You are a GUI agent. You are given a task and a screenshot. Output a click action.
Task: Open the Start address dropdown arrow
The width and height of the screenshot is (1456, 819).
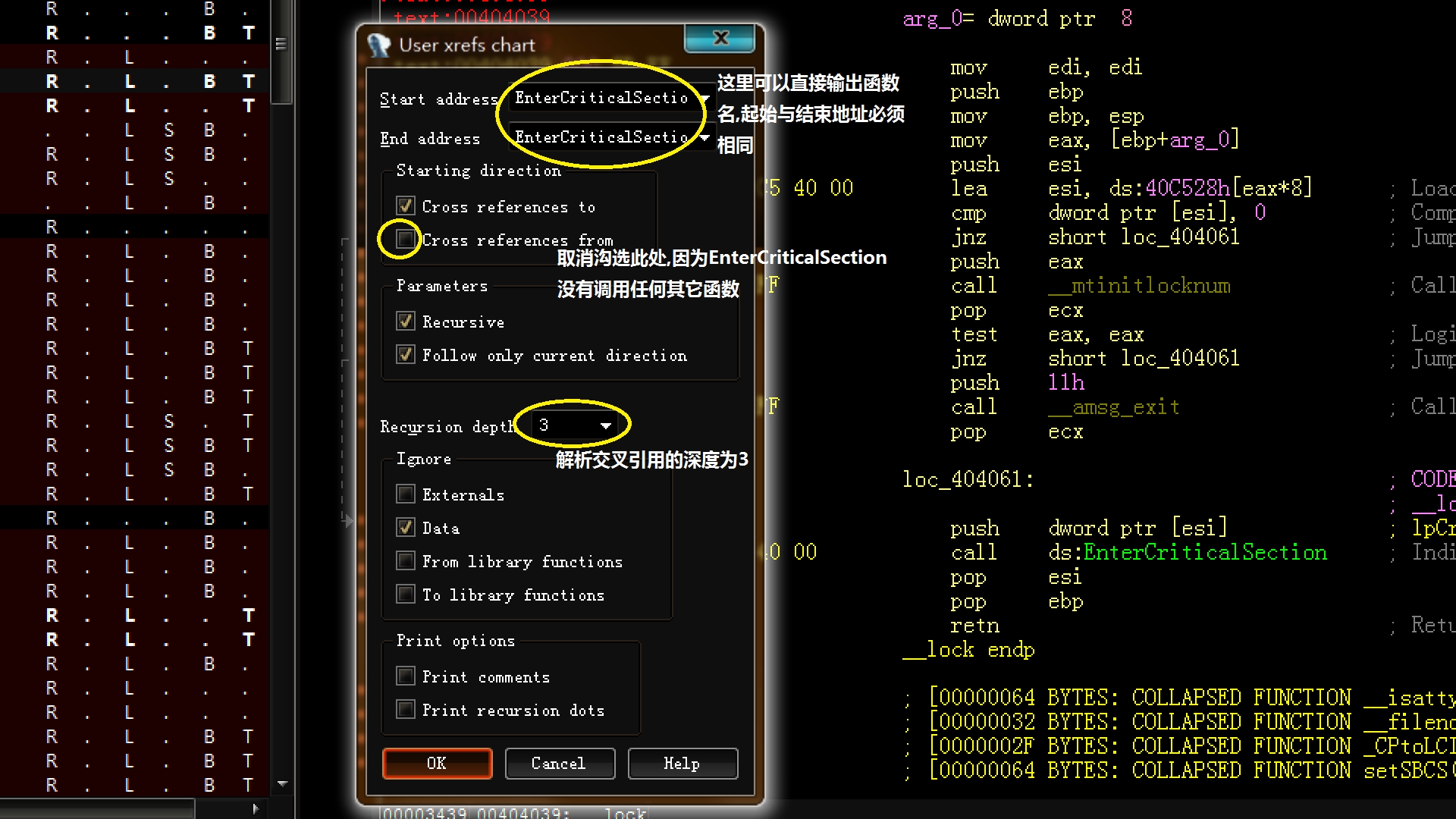[x=704, y=99]
